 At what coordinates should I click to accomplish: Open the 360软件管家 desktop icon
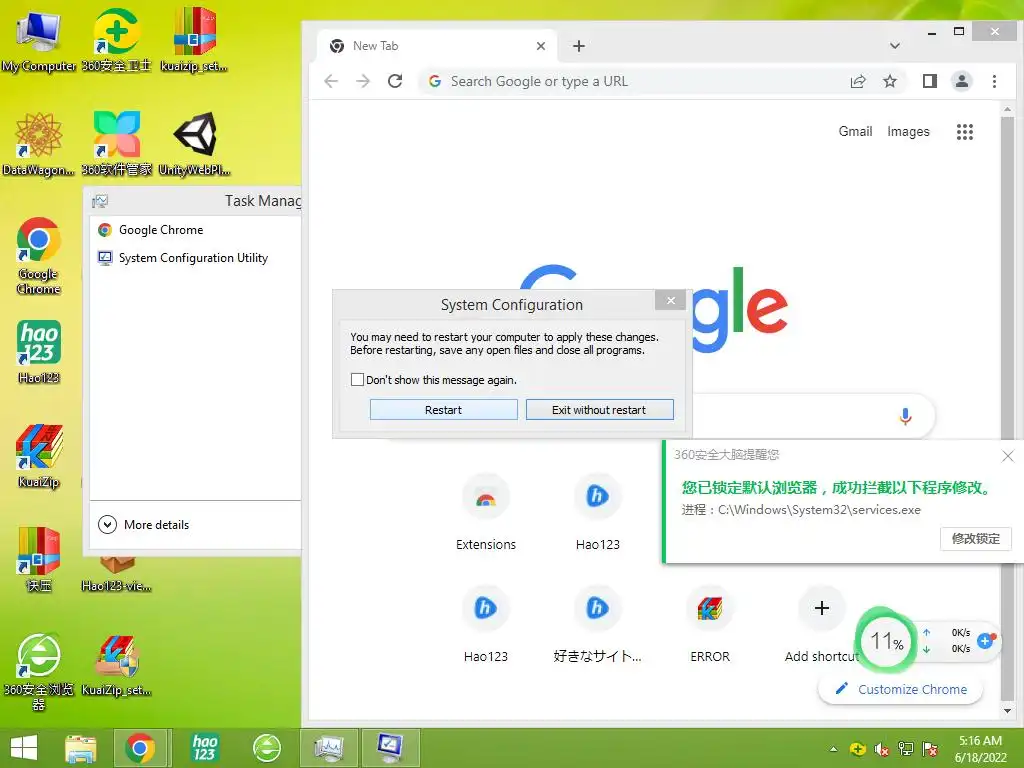(116, 144)
